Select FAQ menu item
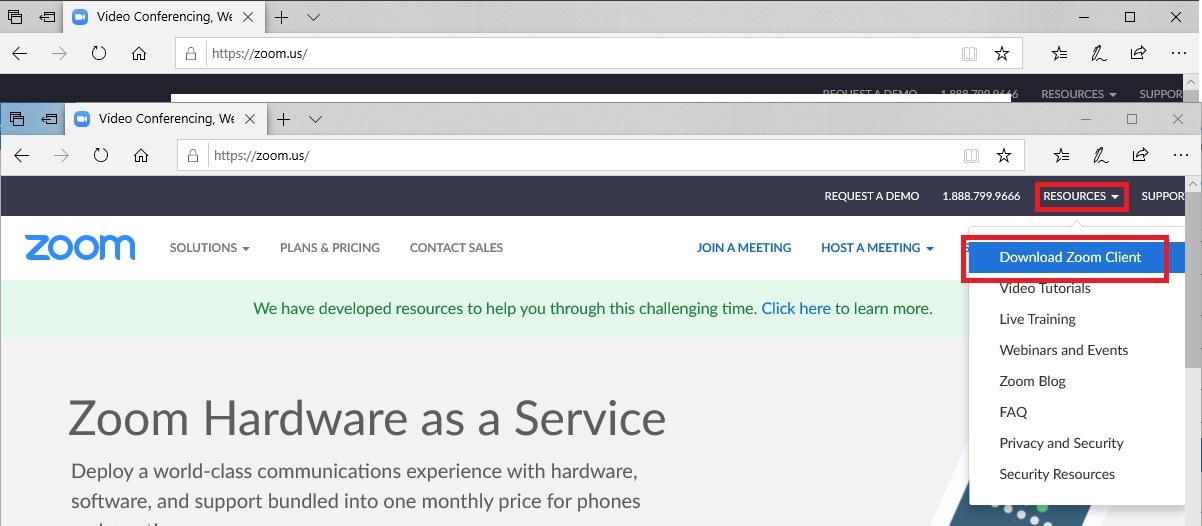This screenshot has width=1202, height=526. [x=1013, y=412]
